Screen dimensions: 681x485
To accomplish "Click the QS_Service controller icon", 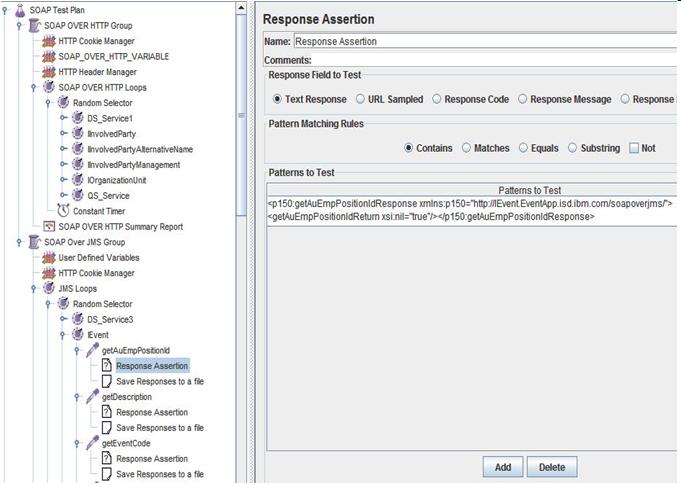I will coord(78,195).
